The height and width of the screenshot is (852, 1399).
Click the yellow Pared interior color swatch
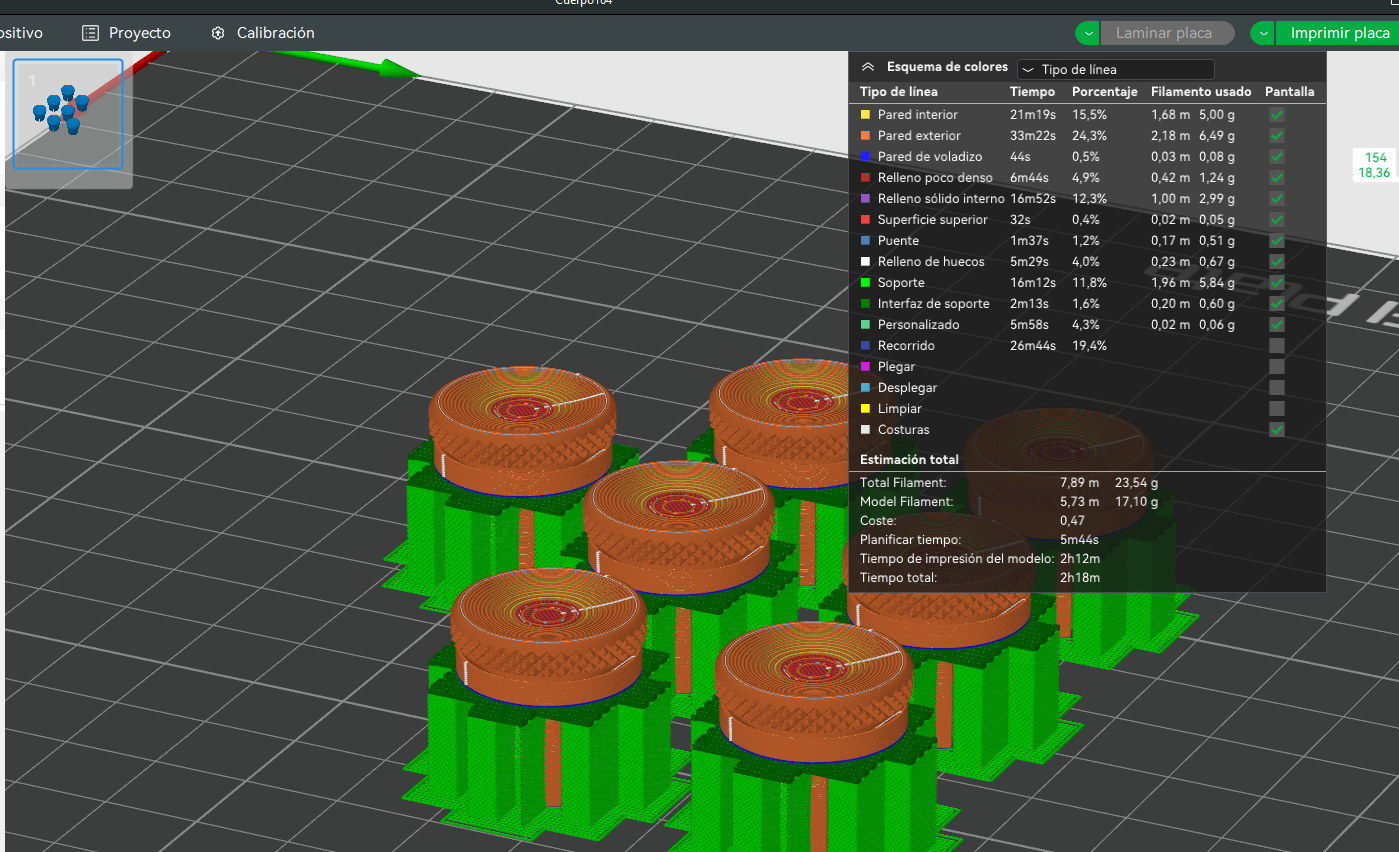(865, 115)
